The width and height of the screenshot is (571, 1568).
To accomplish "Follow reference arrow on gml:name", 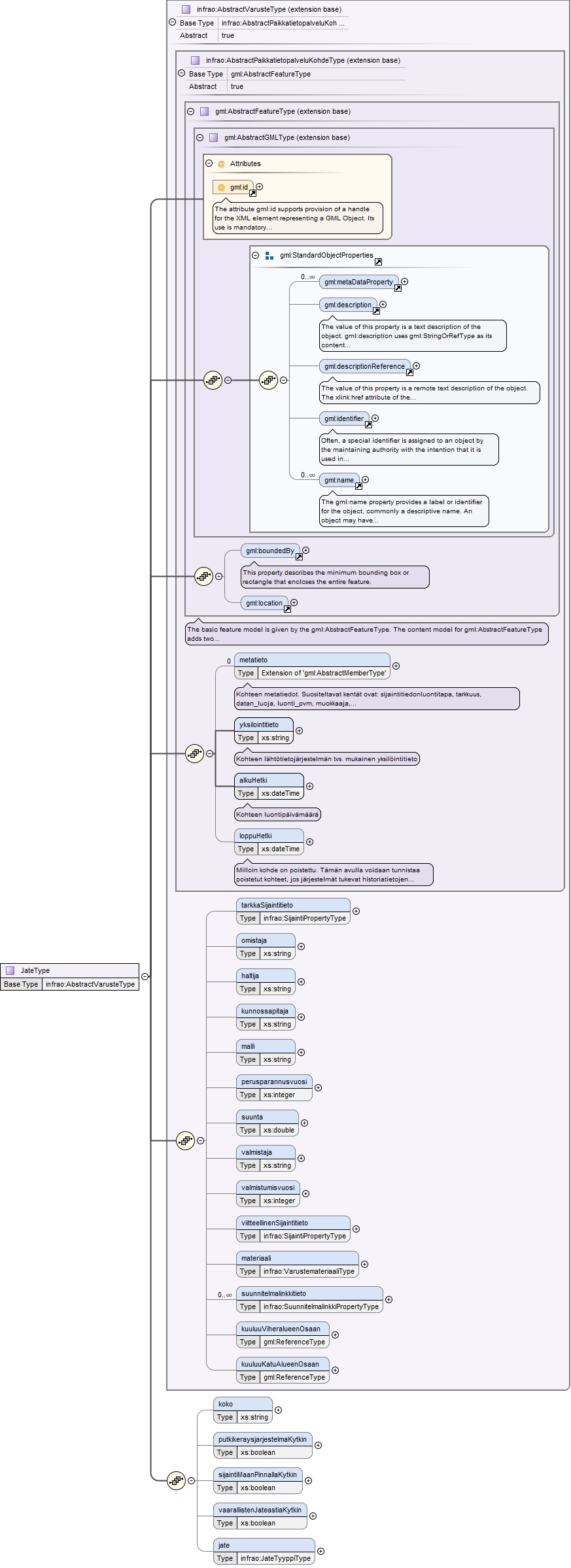I will pyautogui.click(x=358, y=486).
